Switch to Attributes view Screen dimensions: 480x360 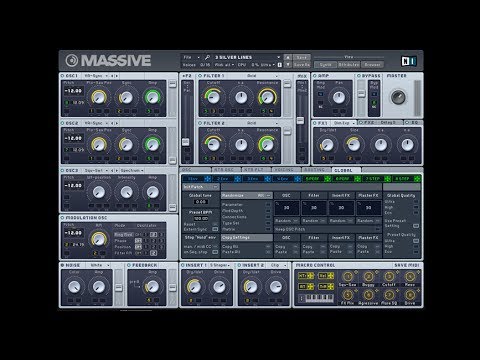(349, 65)
